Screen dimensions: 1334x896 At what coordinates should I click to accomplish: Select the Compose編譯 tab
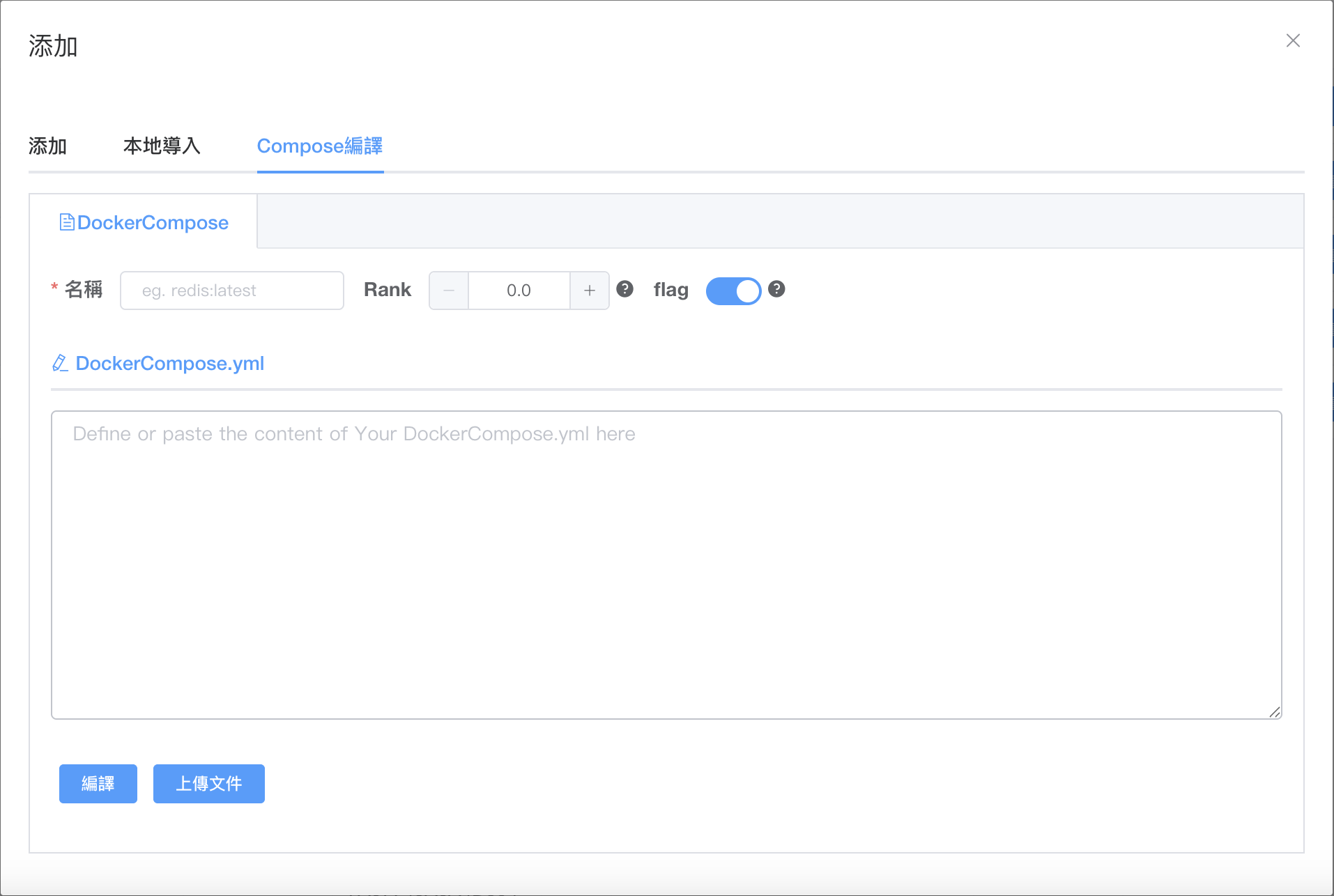coord(320,146)
